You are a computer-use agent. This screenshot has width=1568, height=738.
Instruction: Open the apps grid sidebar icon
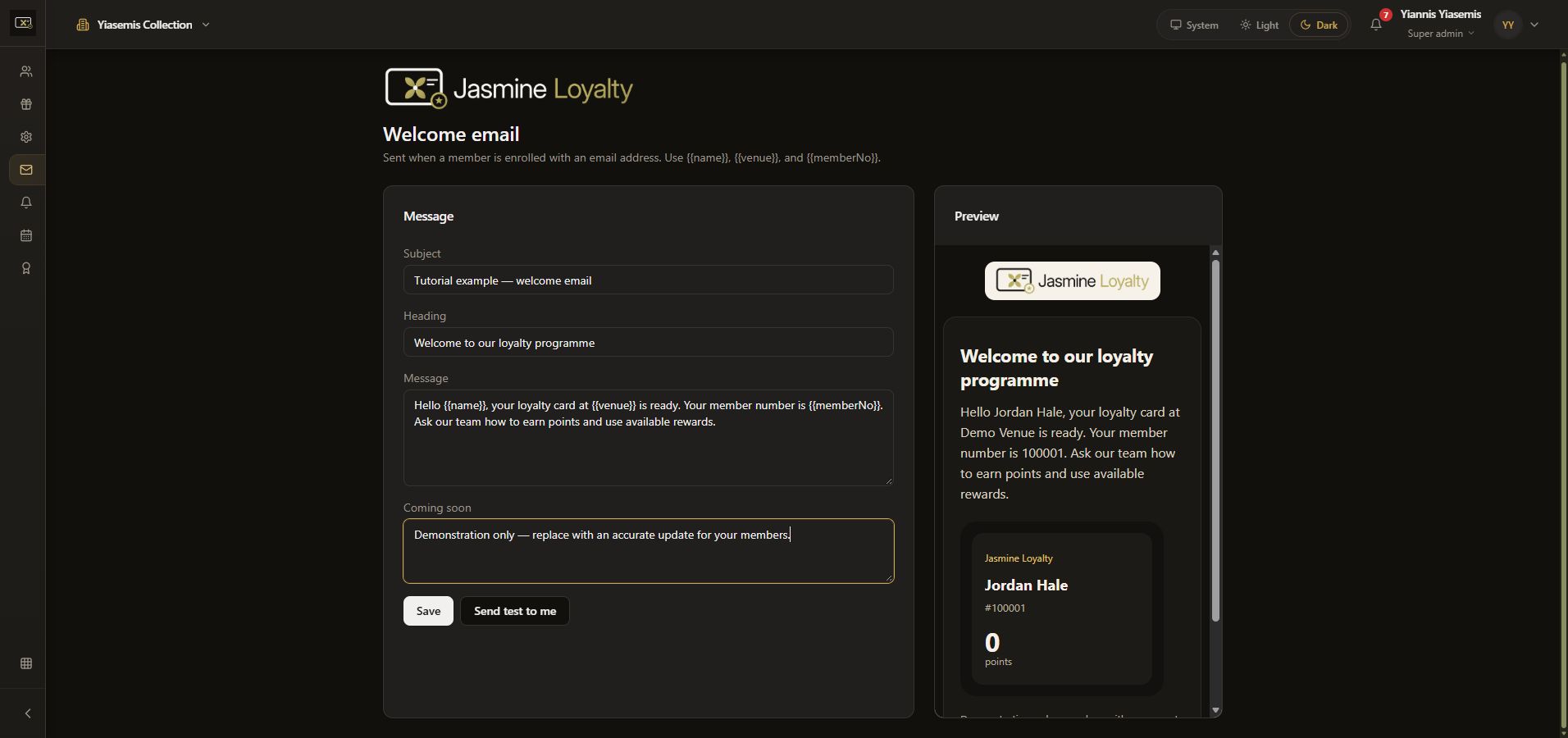coord(26,663)
